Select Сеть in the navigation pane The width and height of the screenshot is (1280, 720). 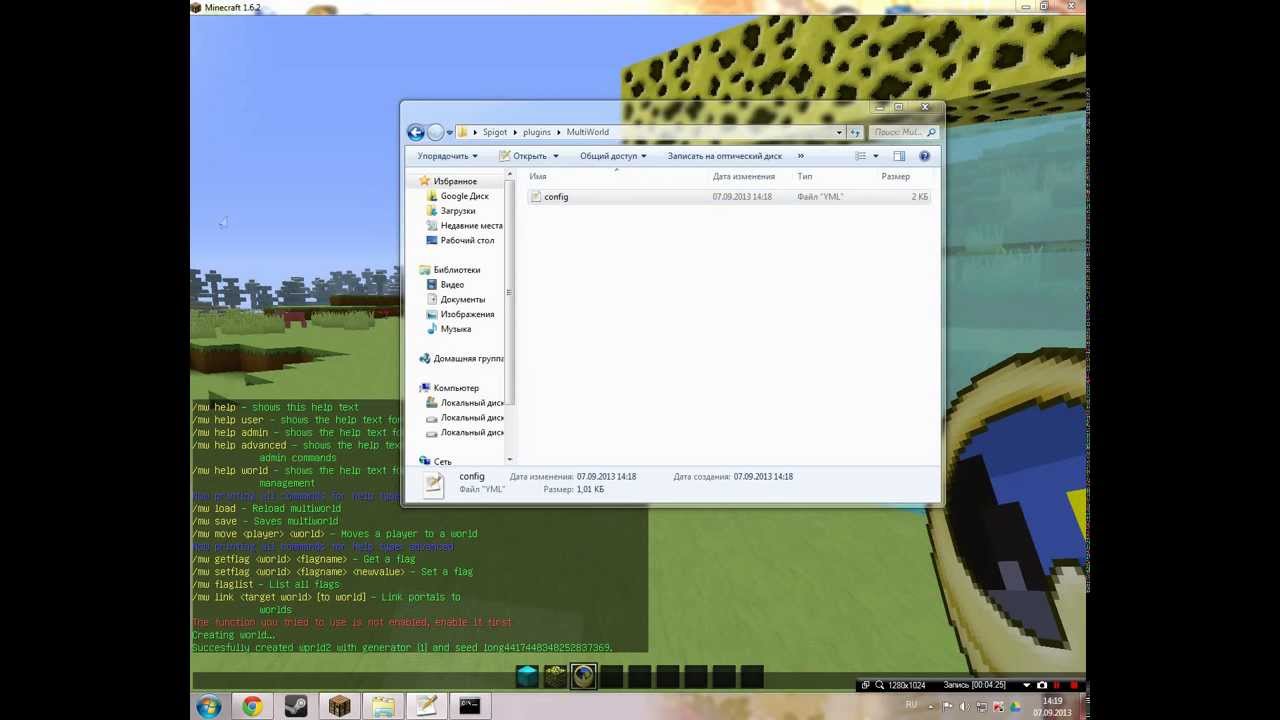pyautogui.click(x=442, y=462)
